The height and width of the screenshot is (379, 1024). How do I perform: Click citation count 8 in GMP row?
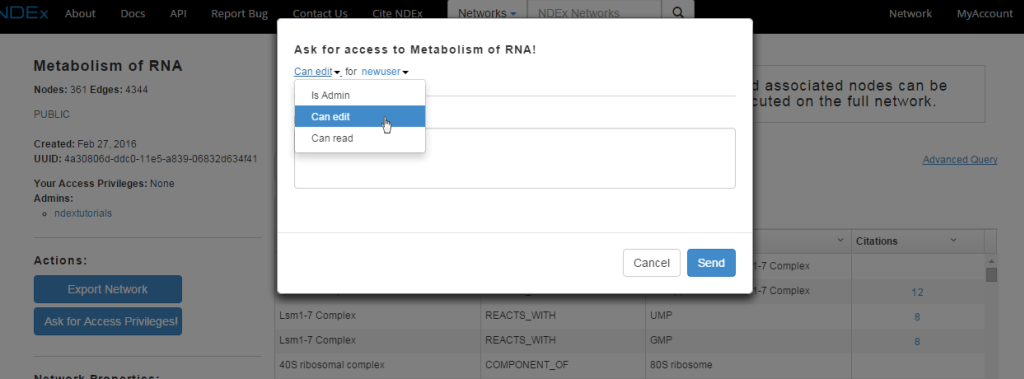click(x=917, y=341)
